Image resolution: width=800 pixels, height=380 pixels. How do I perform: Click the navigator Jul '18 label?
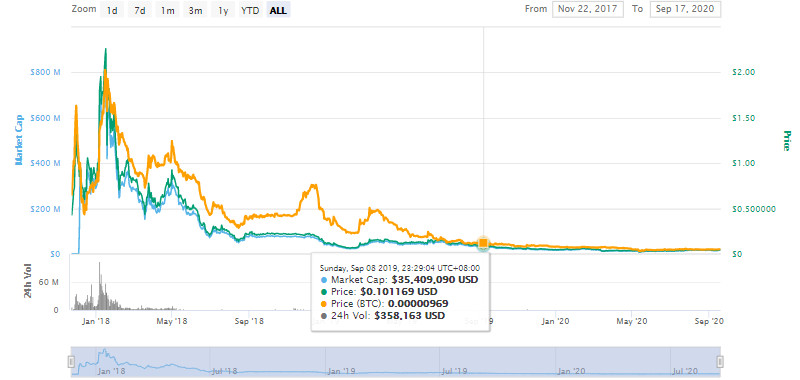[226, 371]
